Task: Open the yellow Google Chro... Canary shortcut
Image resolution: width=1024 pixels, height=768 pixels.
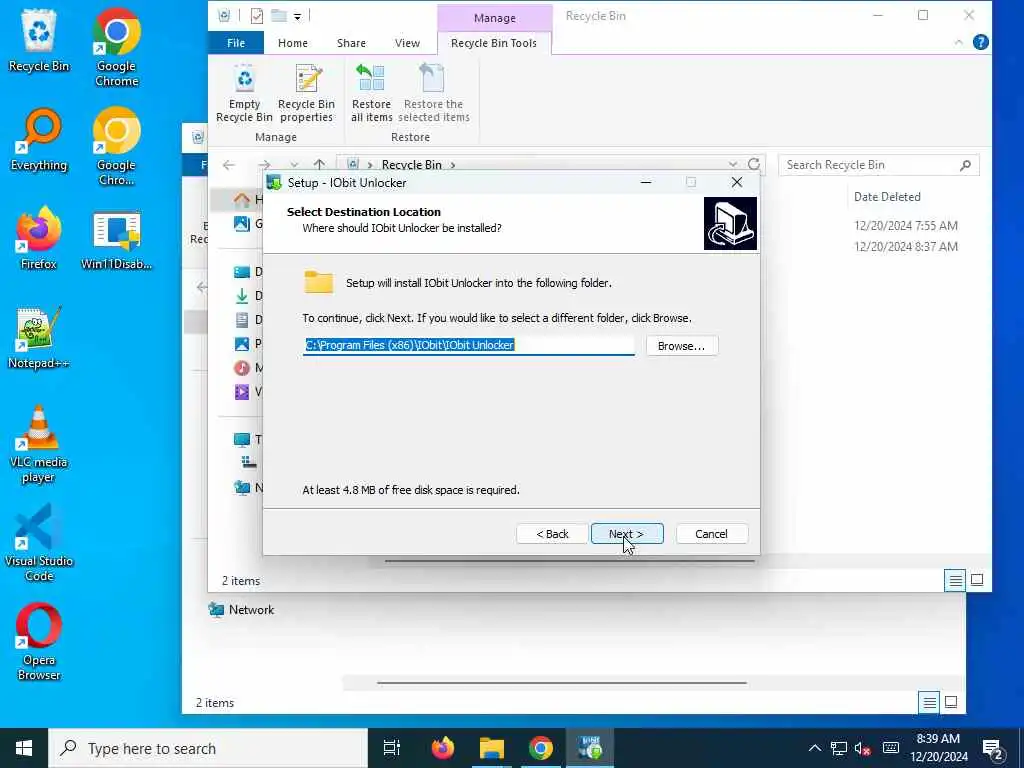Action: [x=116, y=147]
